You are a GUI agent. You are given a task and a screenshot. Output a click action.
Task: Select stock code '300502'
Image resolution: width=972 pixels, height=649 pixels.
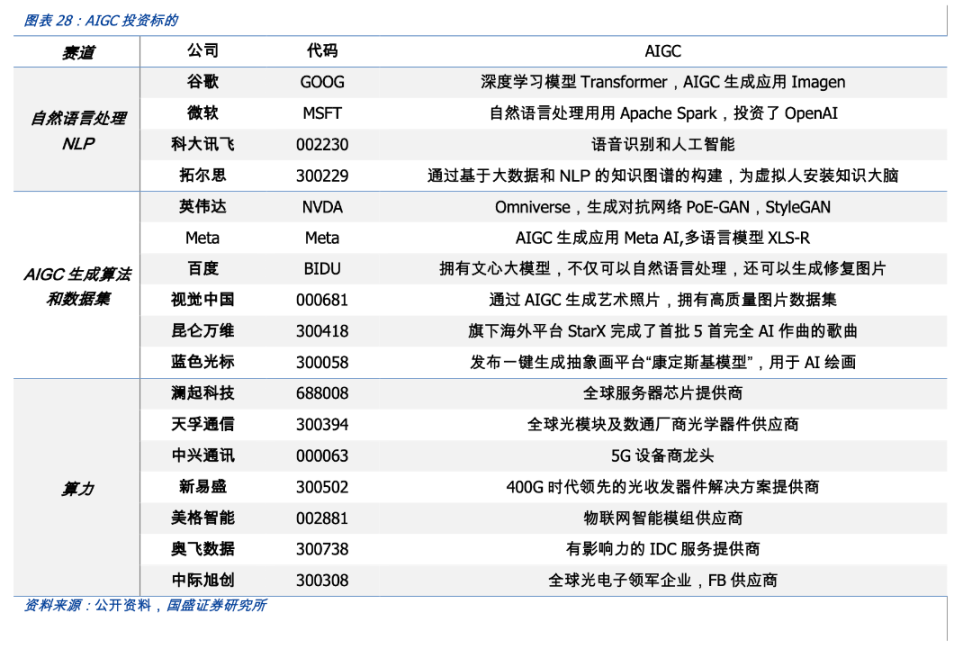322,487
